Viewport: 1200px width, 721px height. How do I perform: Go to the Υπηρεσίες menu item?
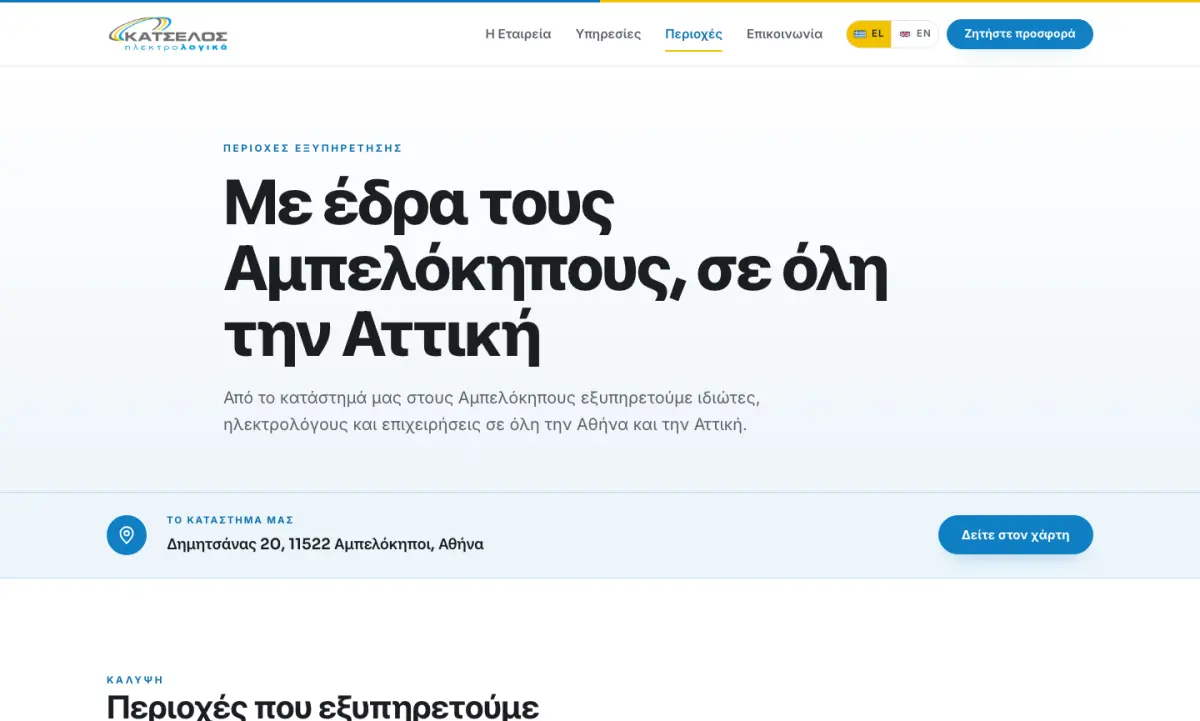(x=608, y=34)
